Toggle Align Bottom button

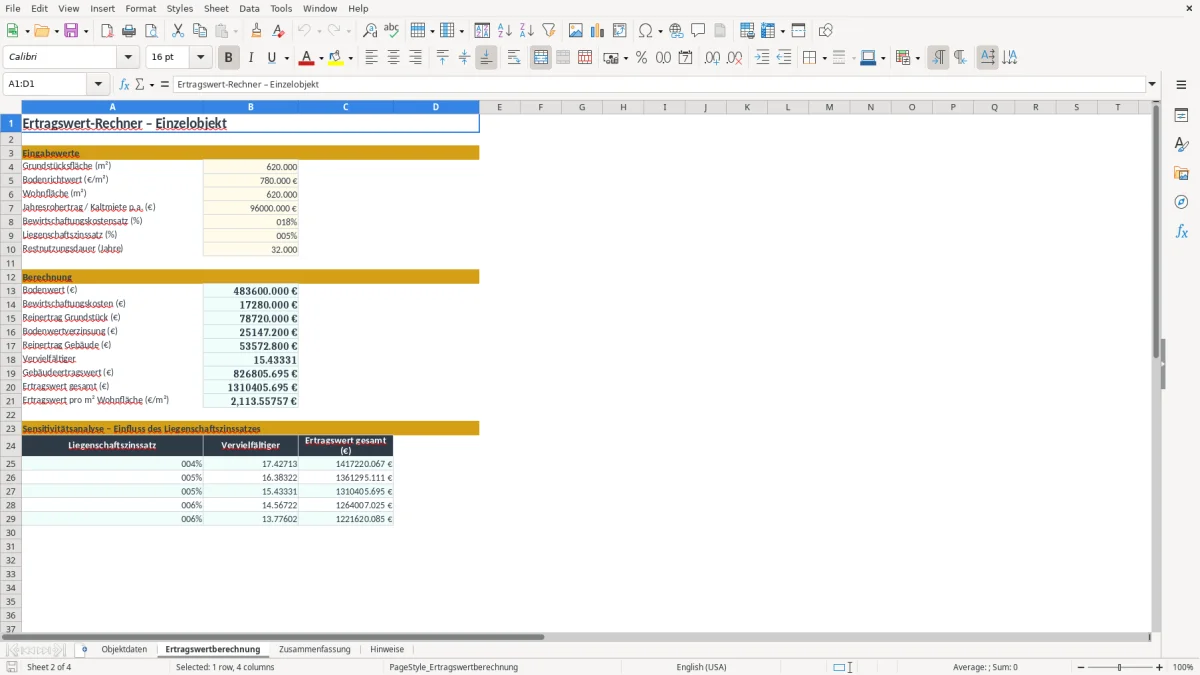pos(486,58)
